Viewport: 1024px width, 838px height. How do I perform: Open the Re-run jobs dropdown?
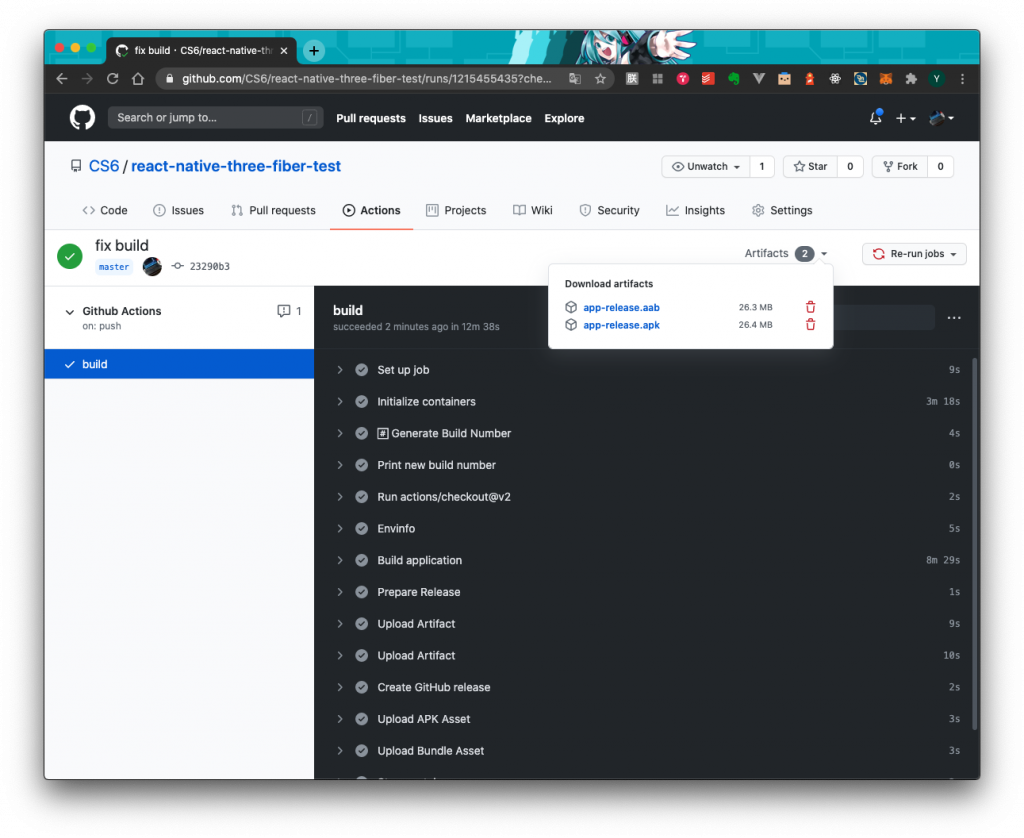tap(914, 253)
